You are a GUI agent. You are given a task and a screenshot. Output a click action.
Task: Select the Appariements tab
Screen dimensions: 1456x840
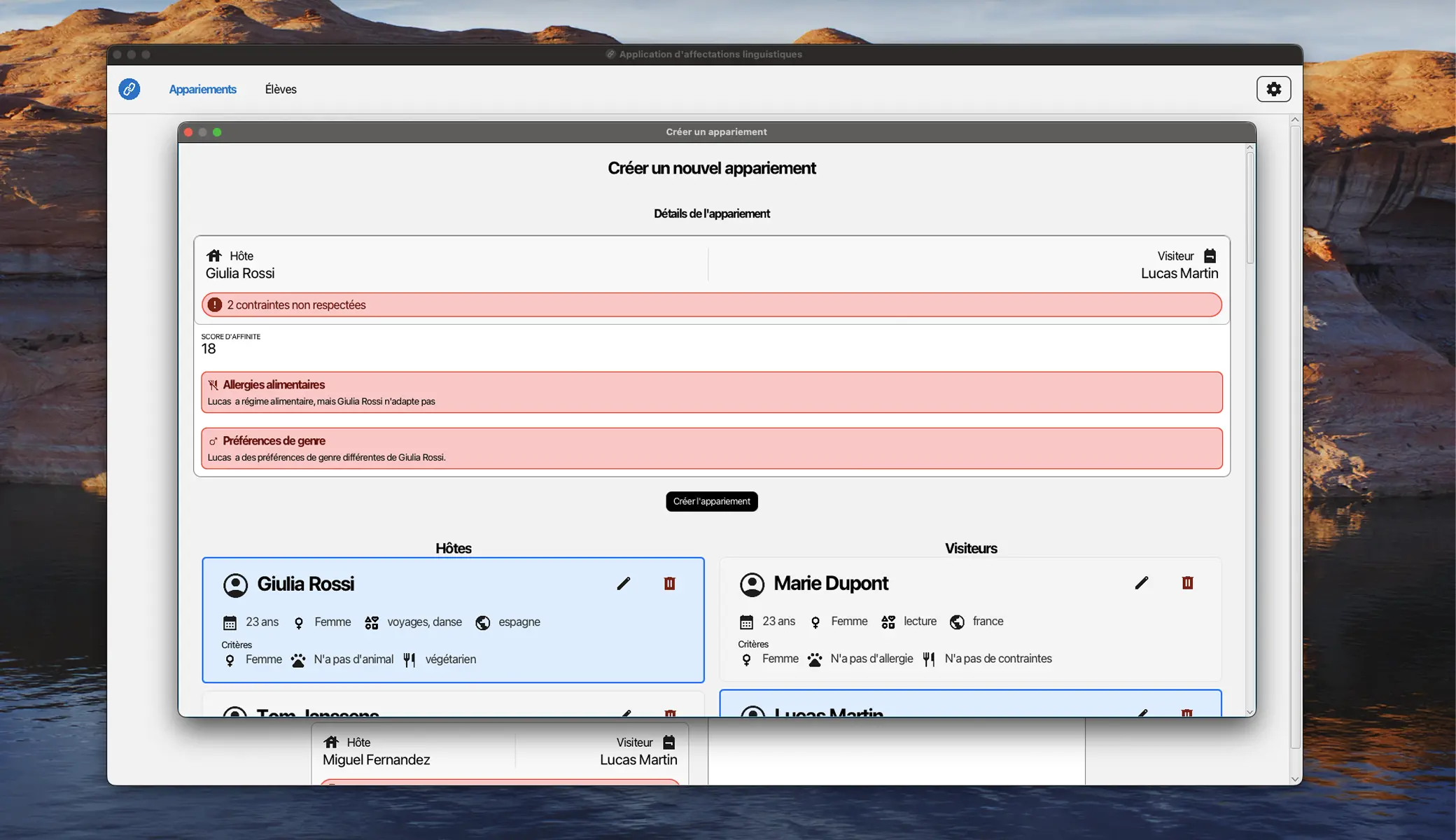[x=202, y=89]
